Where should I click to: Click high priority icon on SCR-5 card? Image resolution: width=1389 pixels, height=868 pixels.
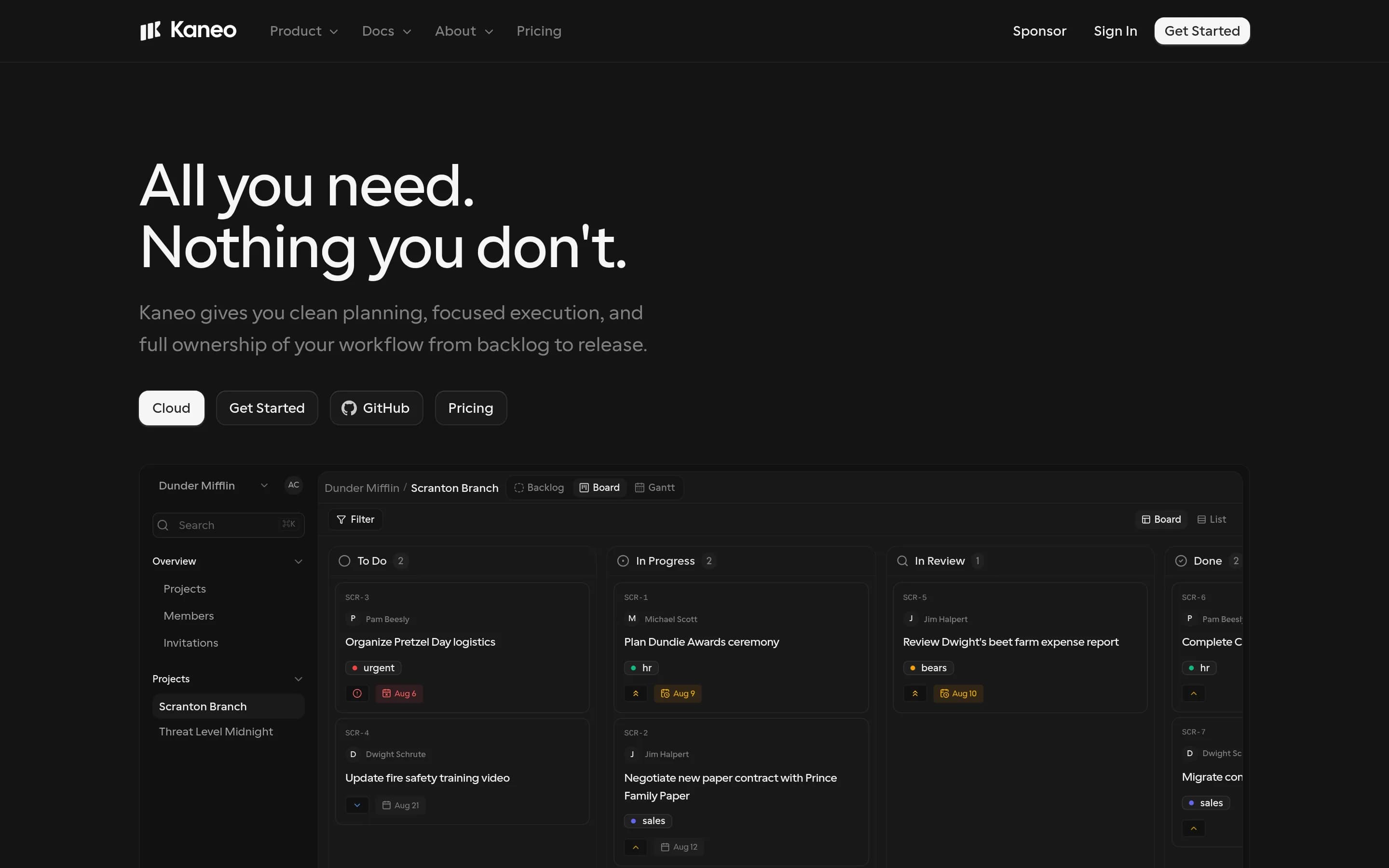pos(915,693)
